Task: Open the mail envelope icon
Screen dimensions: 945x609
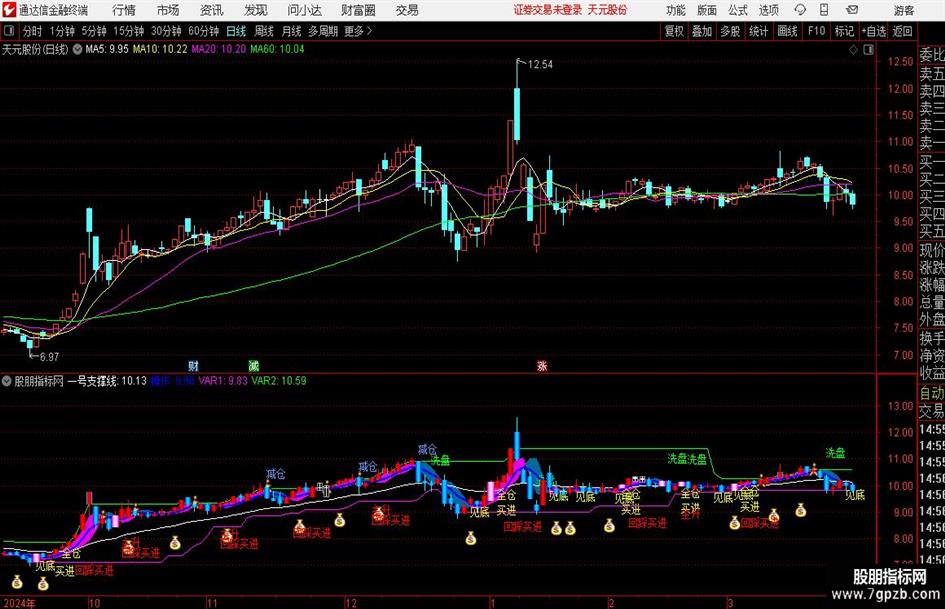Action: pos(852,10)
